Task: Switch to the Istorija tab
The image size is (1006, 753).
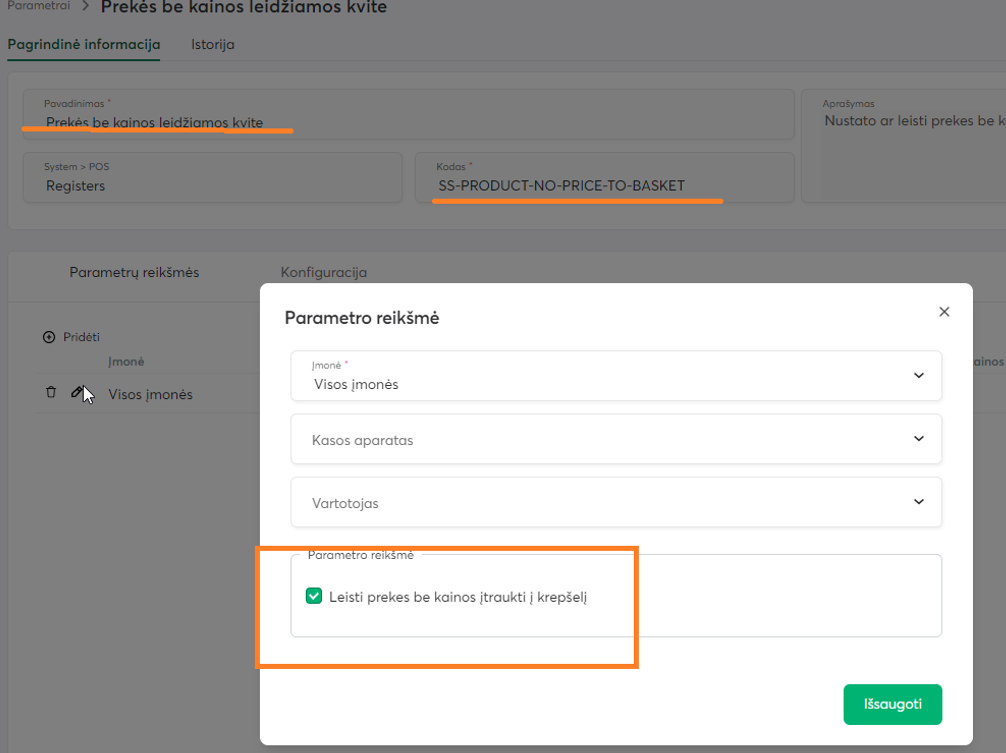Action: click(213, 45)
